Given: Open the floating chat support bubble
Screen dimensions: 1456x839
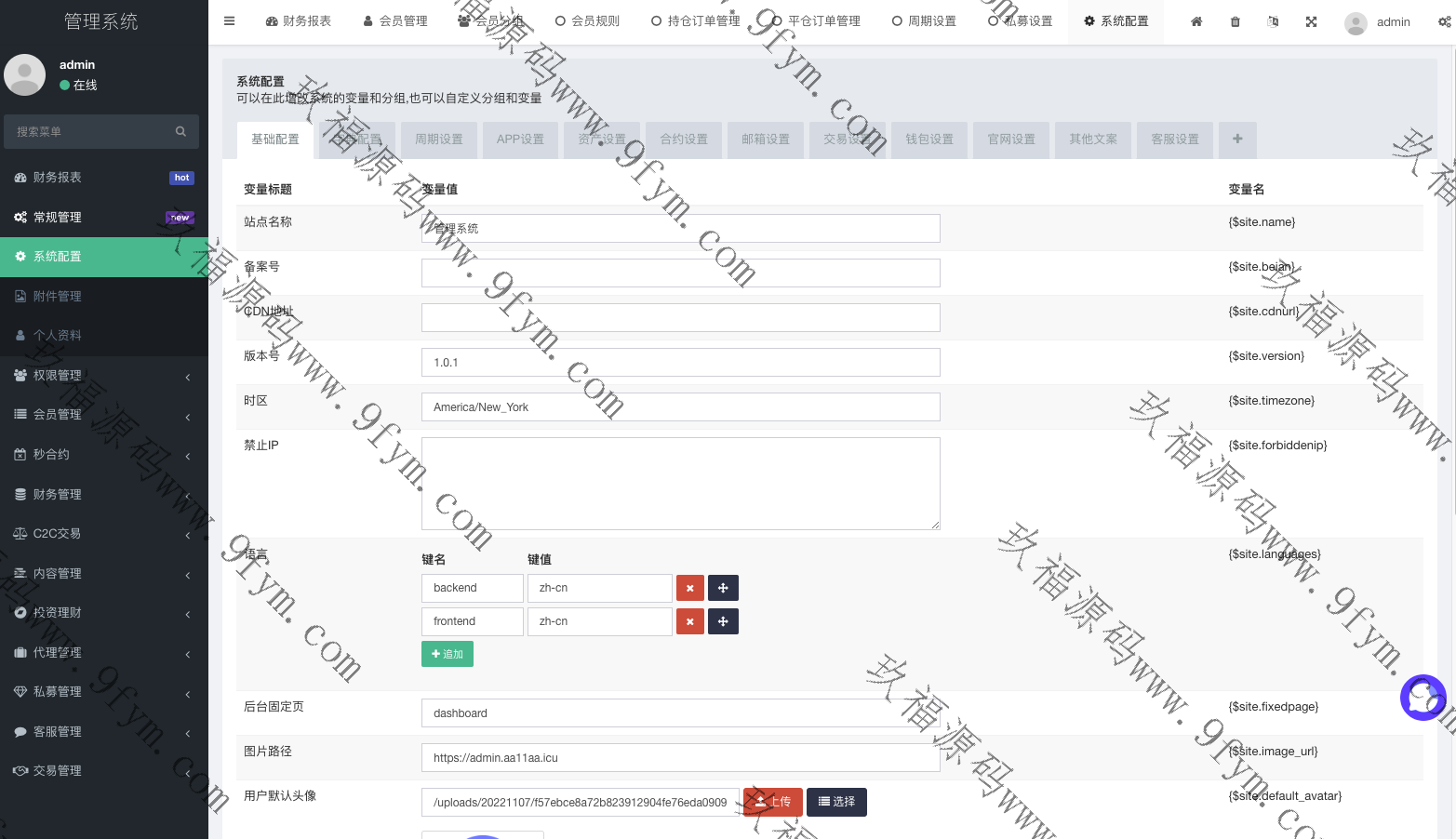Looking at the screenshot, I should tap(1423, 698).
